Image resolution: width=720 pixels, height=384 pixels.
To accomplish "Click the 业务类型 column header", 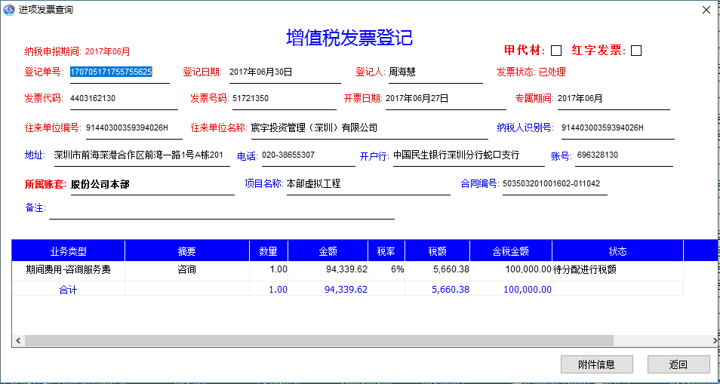I will [x=68, y=251].
